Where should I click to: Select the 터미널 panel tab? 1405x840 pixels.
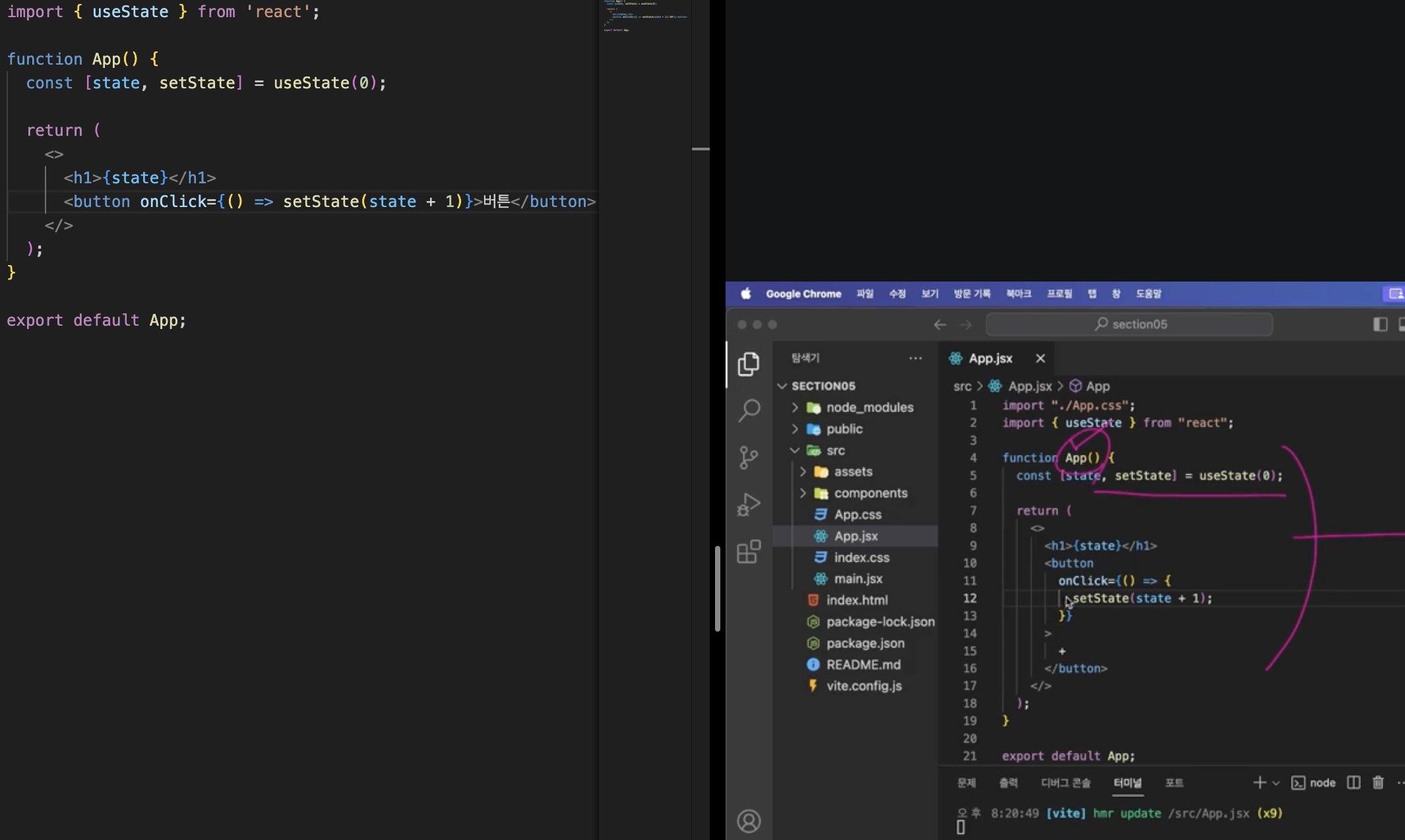[1127, 783]
